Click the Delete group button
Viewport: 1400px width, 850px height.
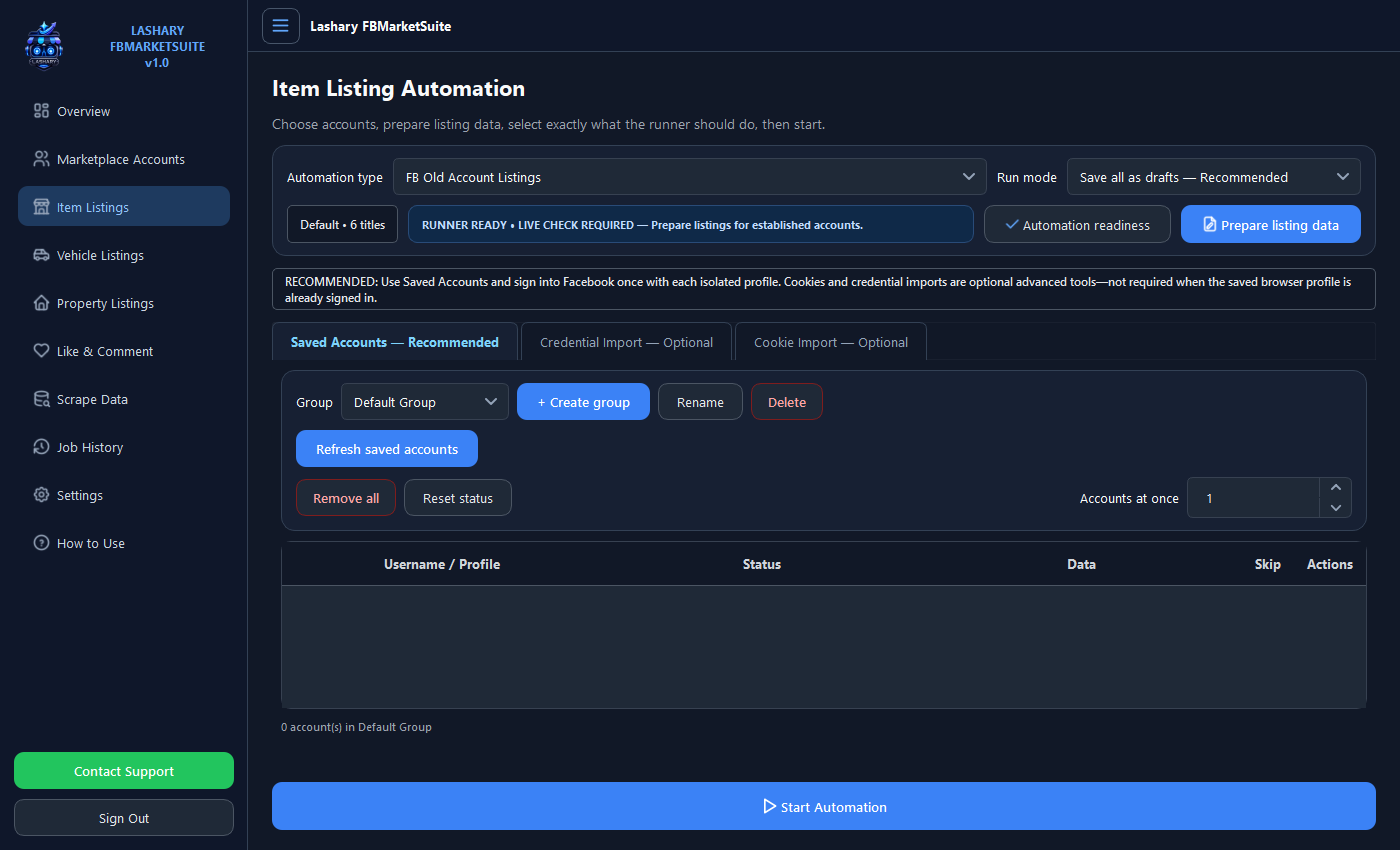[x=787, y=402]
